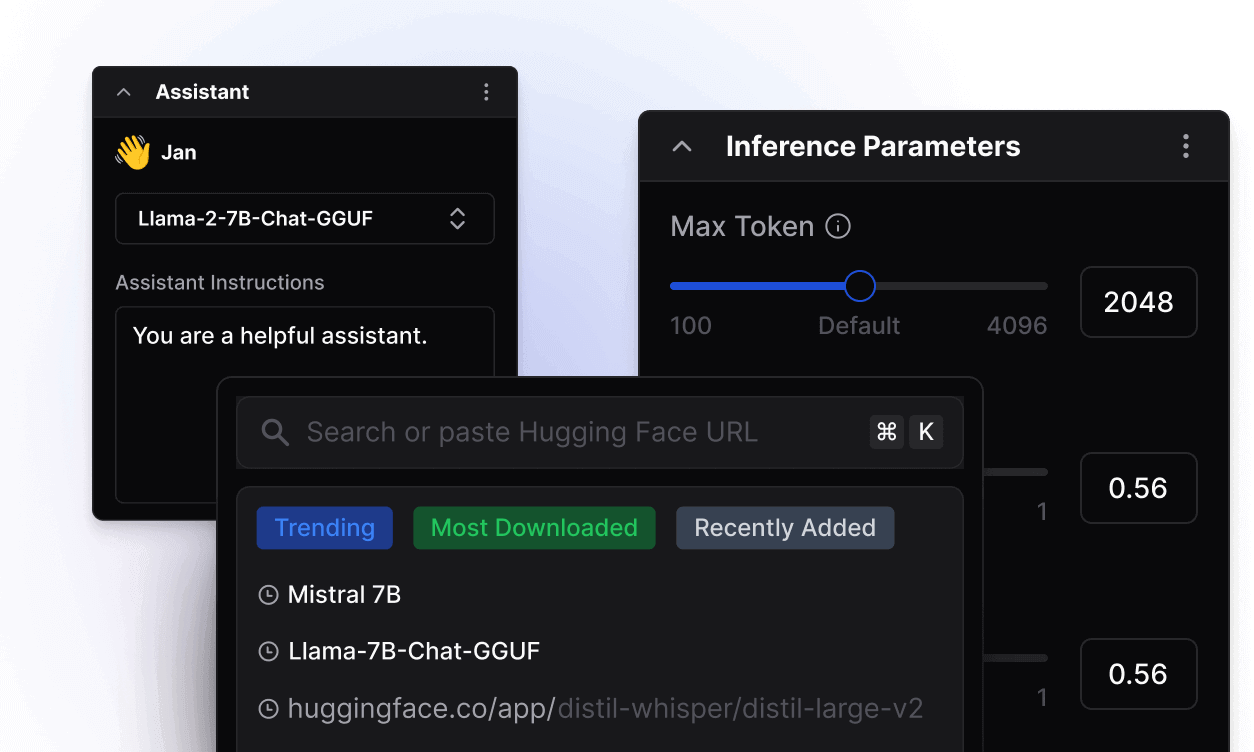This screenshot has height=752, width=1254.
Task: Click the Command key shortcut badge
Action: pyautogui.click(x=886, y=432)
